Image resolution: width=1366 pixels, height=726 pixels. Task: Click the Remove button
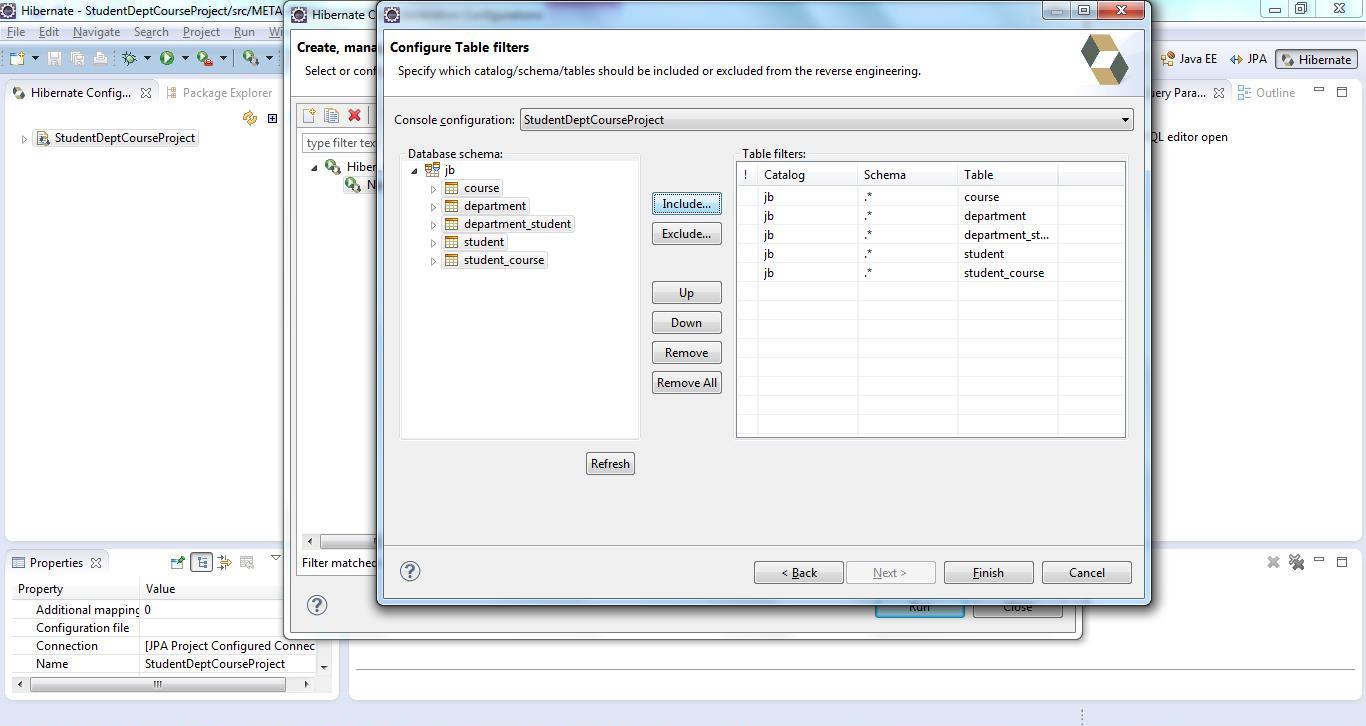click(x=686, y=353)
